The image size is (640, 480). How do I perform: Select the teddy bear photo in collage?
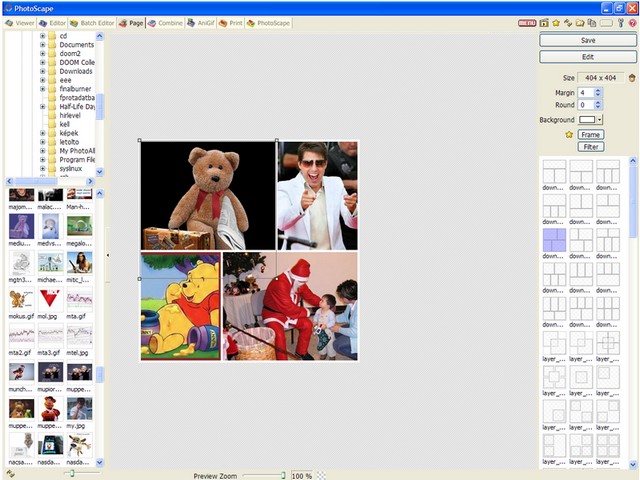(208, 196)
